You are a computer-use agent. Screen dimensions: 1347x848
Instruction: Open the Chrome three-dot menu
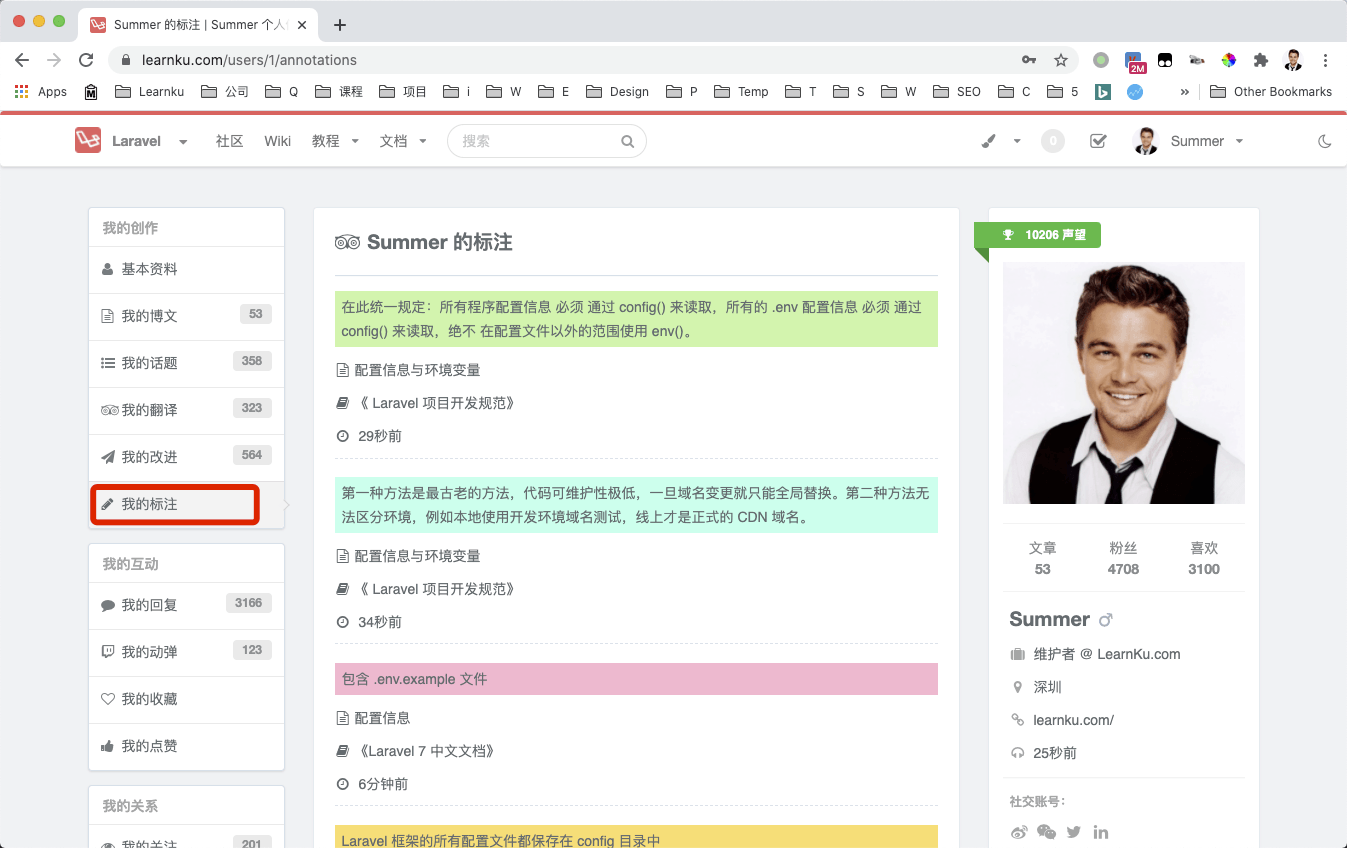pos(1325,60)
